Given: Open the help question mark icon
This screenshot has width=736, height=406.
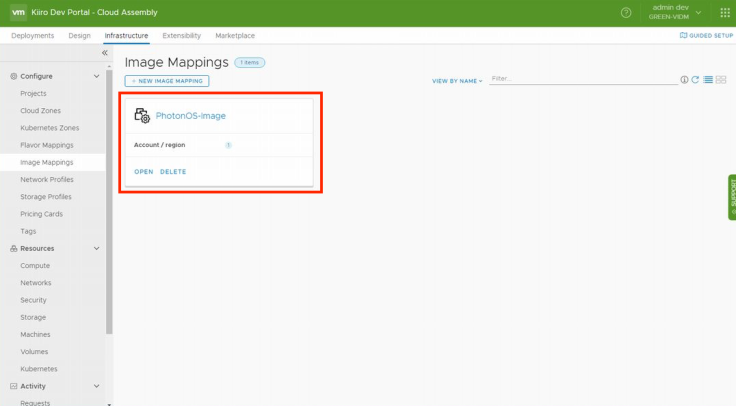Looking at the screenshot, I should point(626,13).
